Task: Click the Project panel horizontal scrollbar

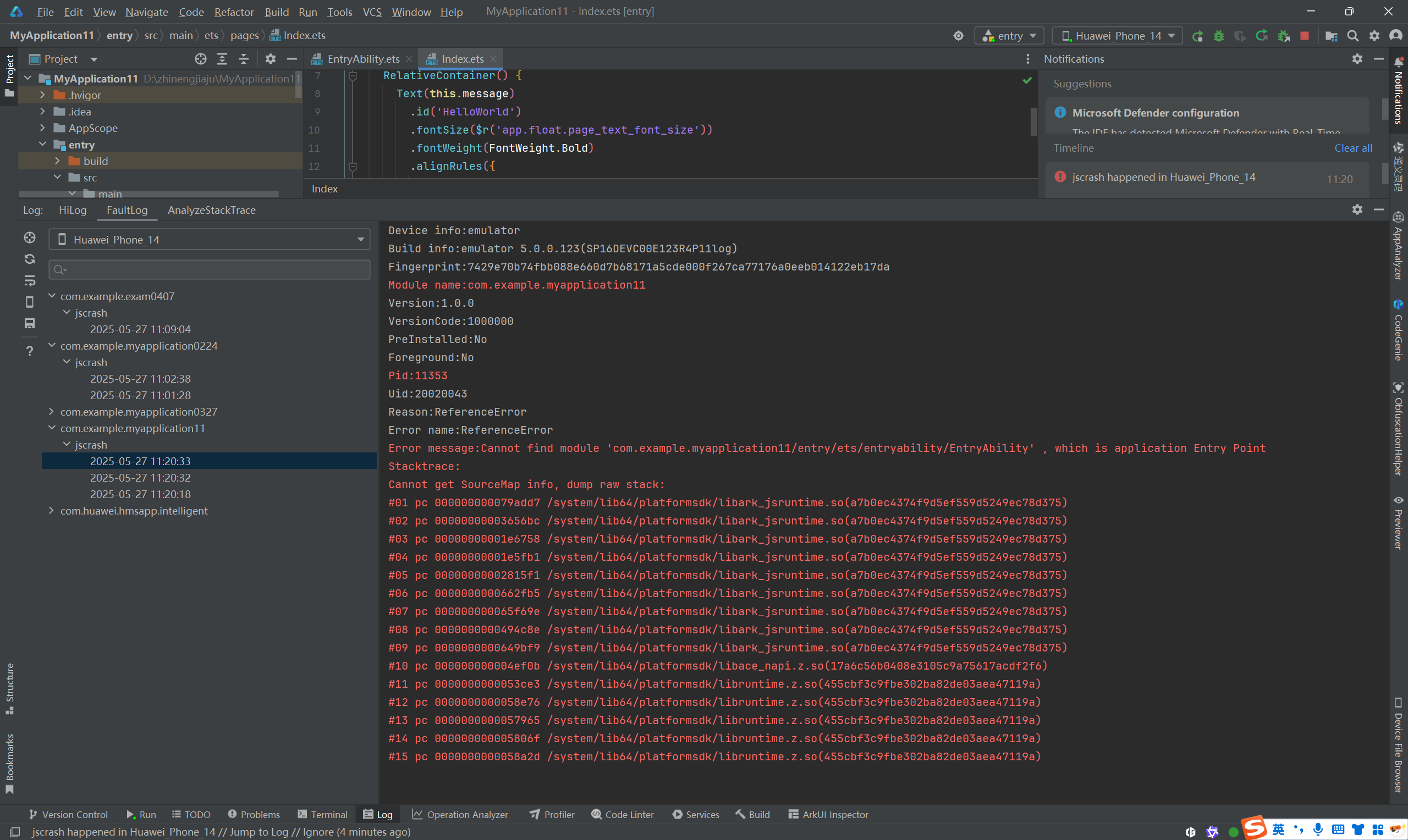Action: pos(149,194)
